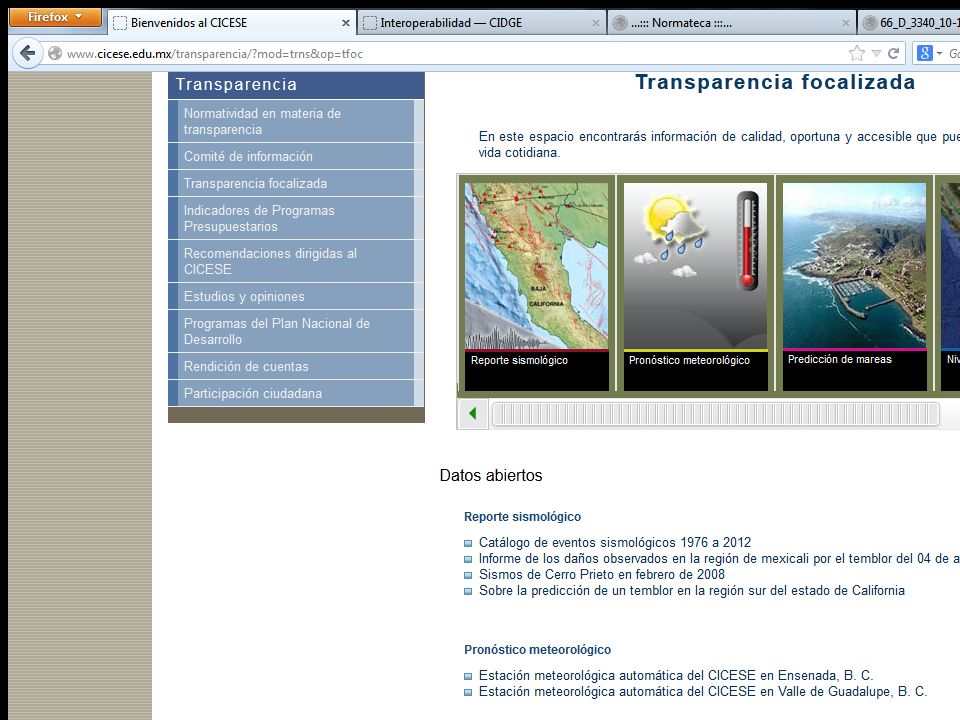Open Estación meteorológica en Valle de Guadalupe link

pos(703,691)
